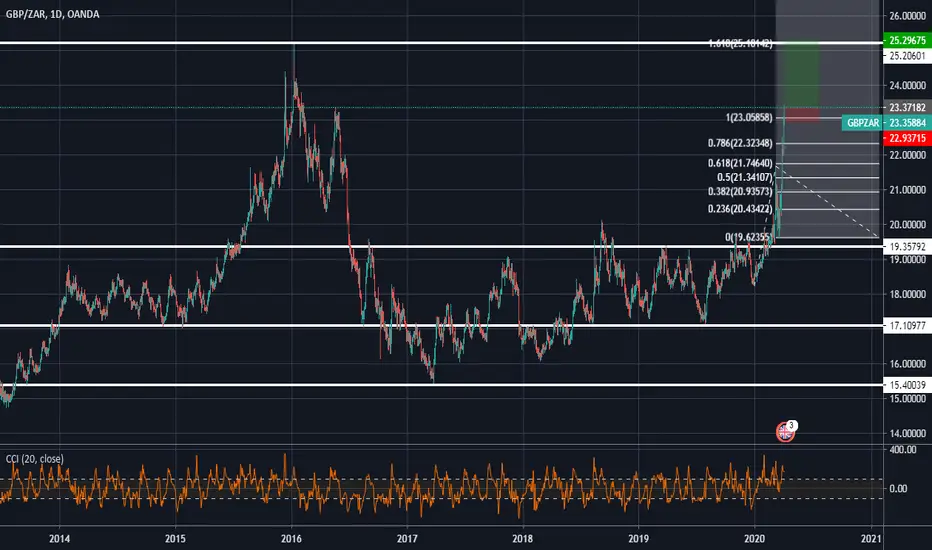
Task: Select the Fibonacci 0.236(20.43422) level label
Action: click(x=741, y=209)
